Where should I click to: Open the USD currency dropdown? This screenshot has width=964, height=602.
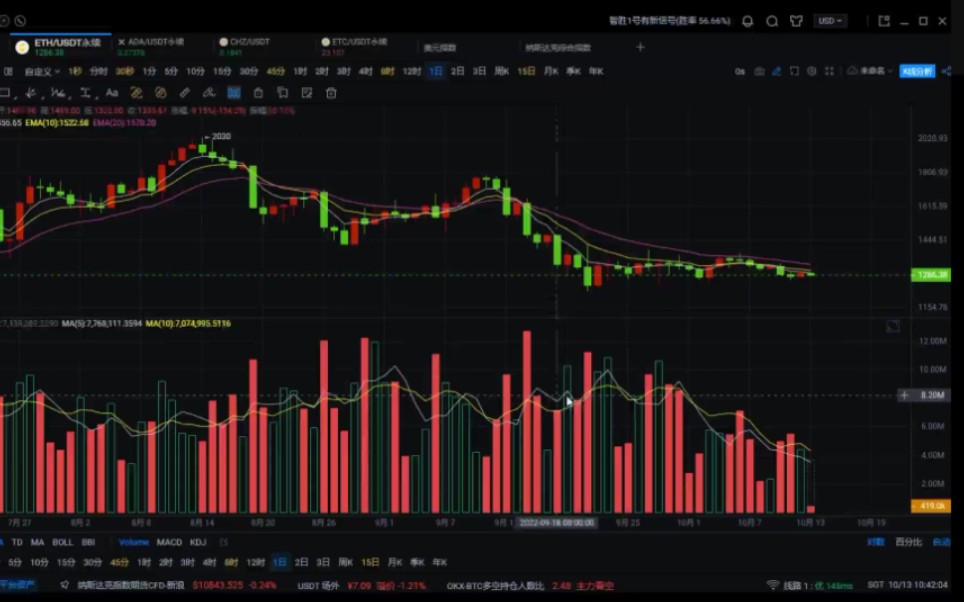tap(830, 21)
